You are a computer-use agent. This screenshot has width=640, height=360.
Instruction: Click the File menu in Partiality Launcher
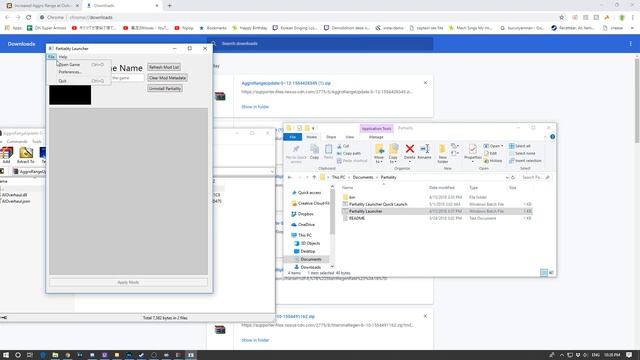point(51,57)
